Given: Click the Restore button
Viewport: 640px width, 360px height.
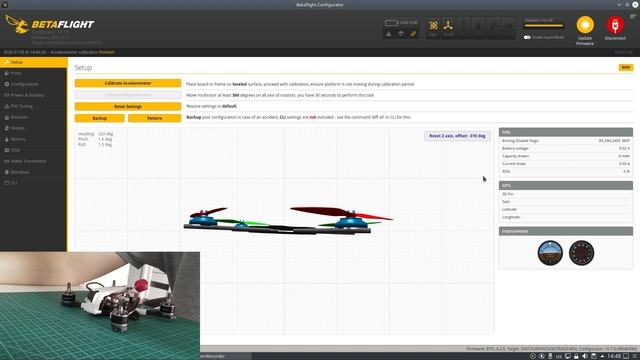Looking at the screenshot, I should (x=155, y=118).
